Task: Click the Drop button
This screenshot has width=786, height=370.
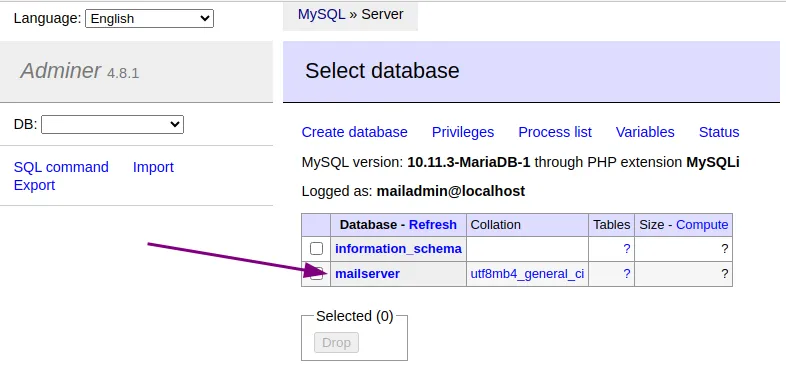Action: (x=336, y=343)
